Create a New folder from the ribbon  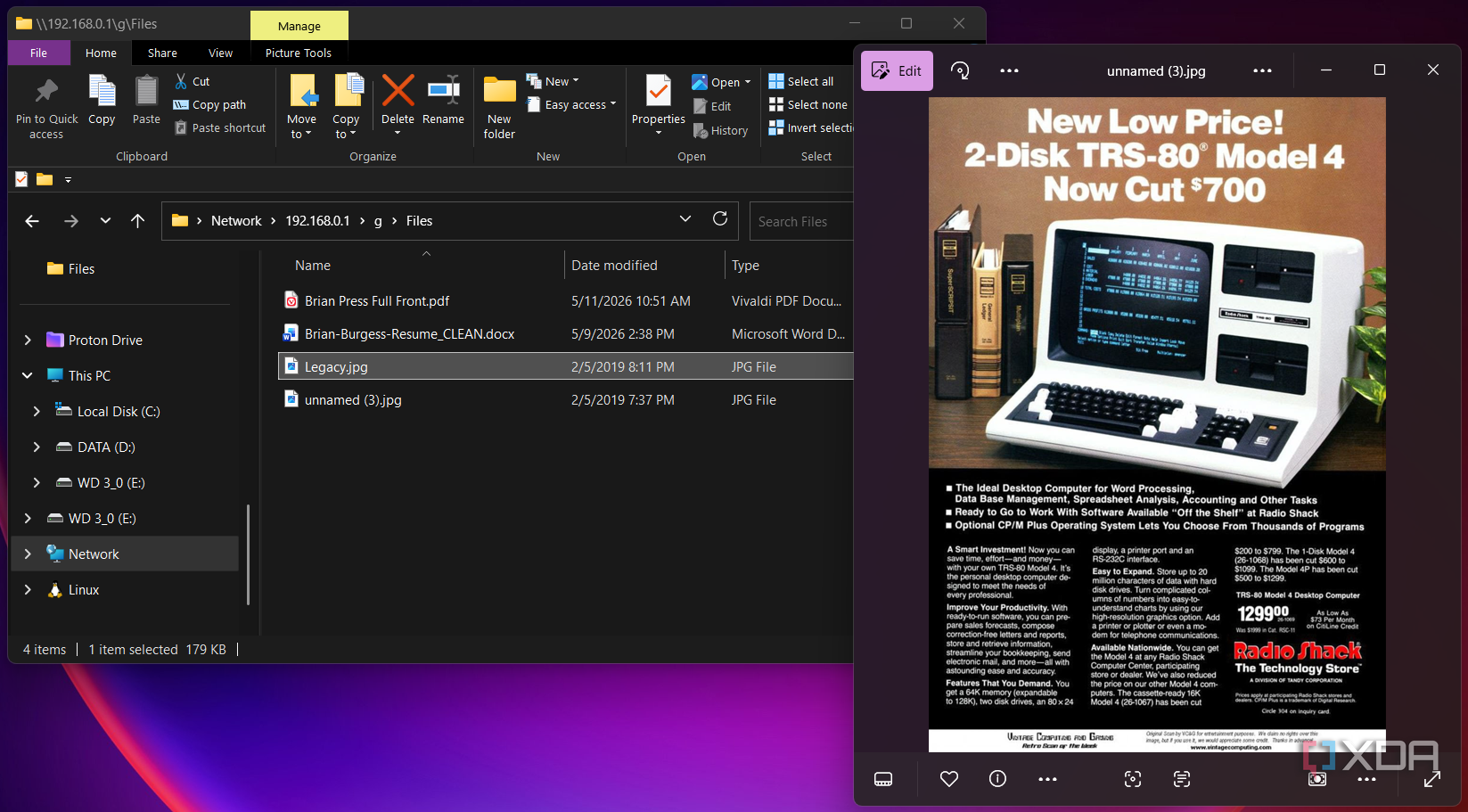tap(499, 107)
